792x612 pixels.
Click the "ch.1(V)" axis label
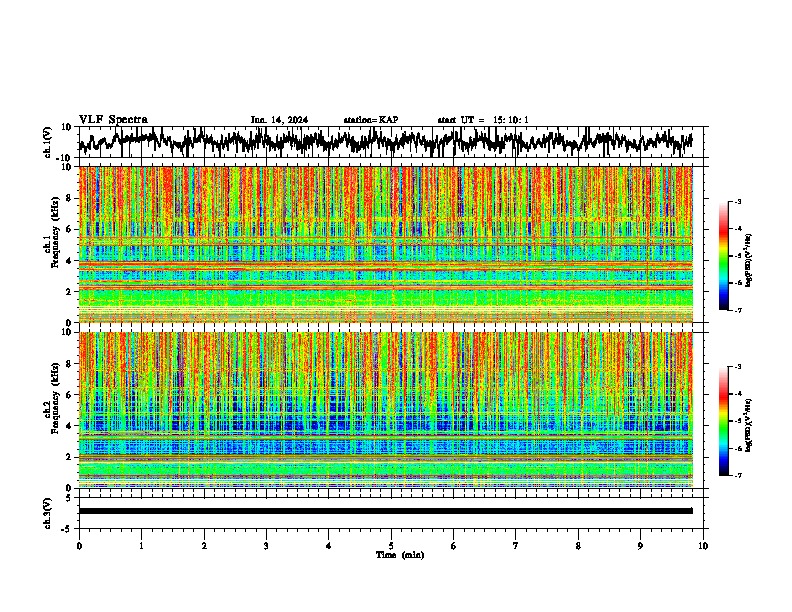click(x=48, y=142)
